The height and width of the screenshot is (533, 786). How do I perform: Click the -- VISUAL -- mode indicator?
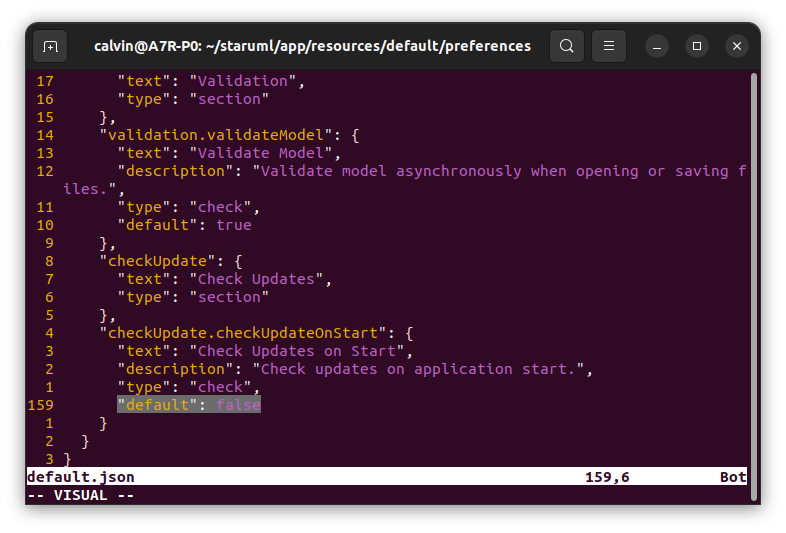coord(80,495)
